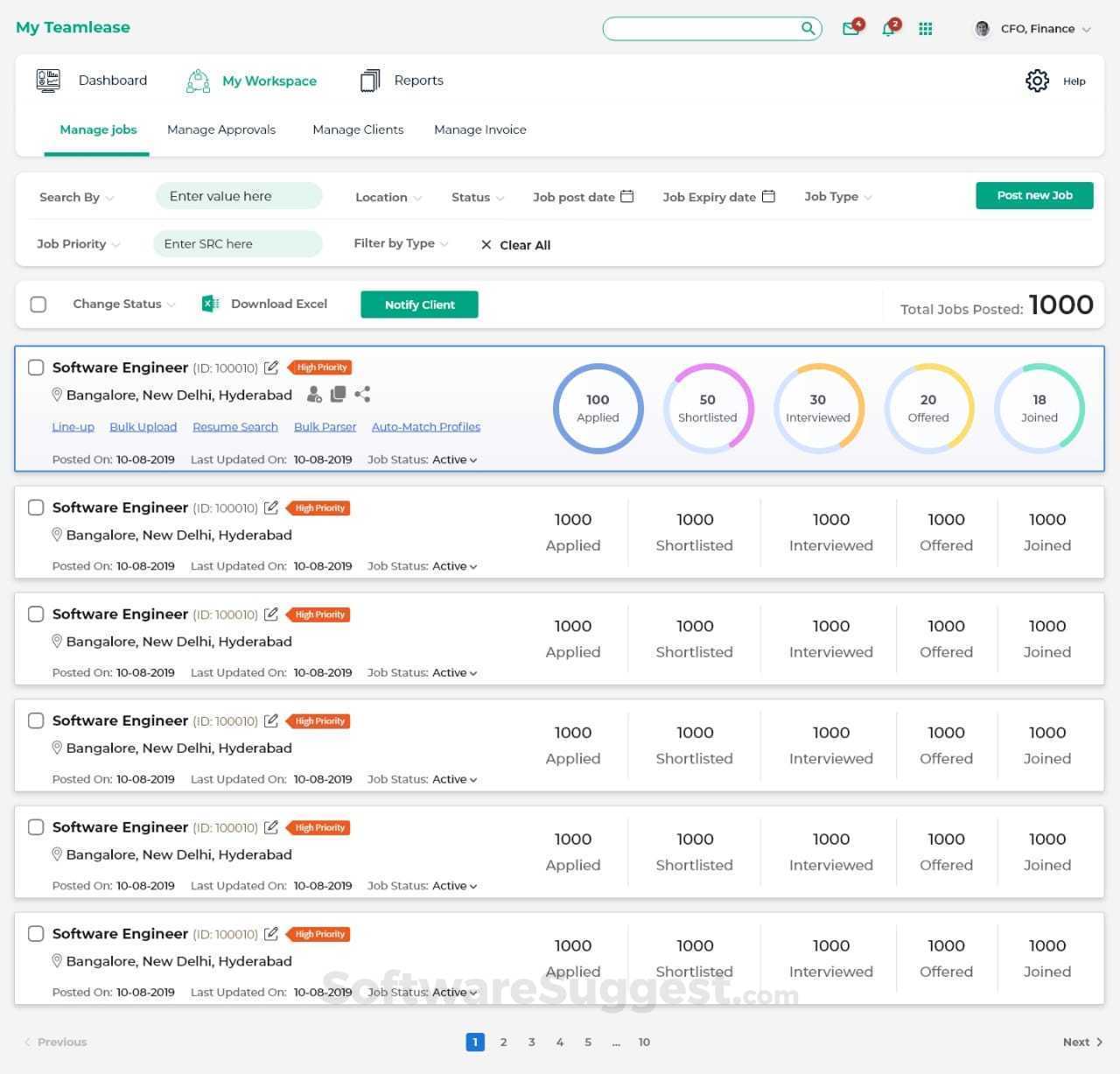
Task: Check the select-all checkbox in action bar
Action: tap(38, 304)
